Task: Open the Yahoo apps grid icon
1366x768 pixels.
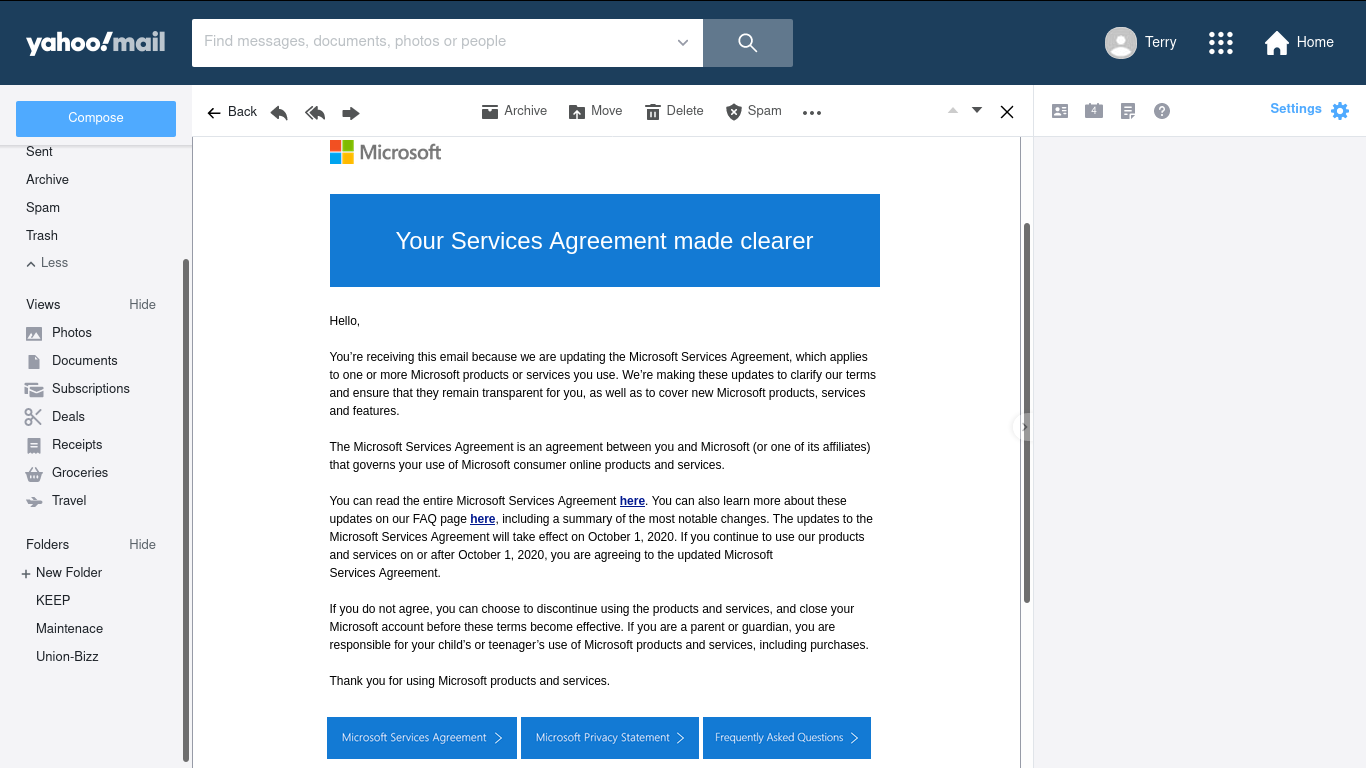Action: 1221,42
